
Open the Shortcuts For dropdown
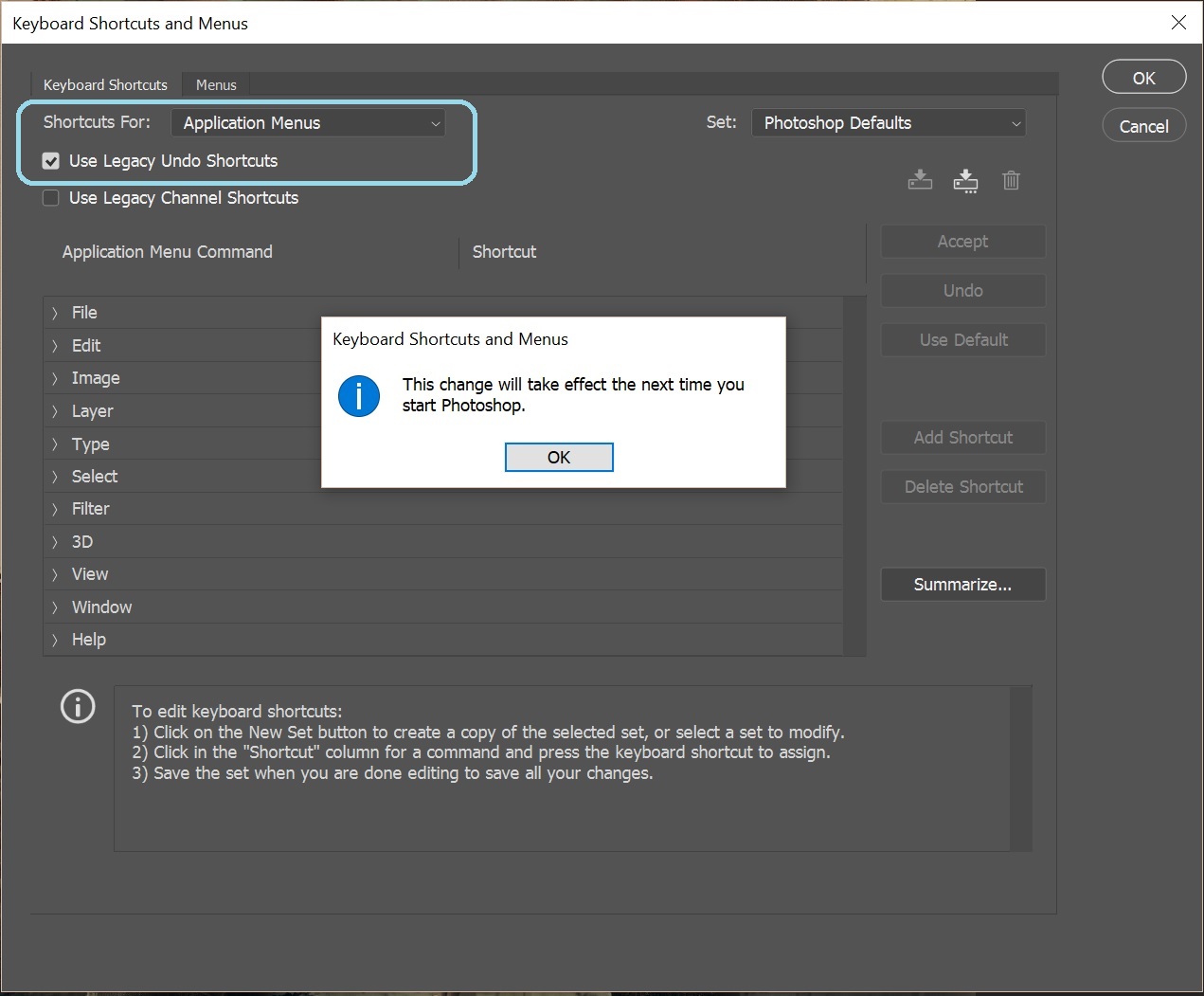coord(309,123)
